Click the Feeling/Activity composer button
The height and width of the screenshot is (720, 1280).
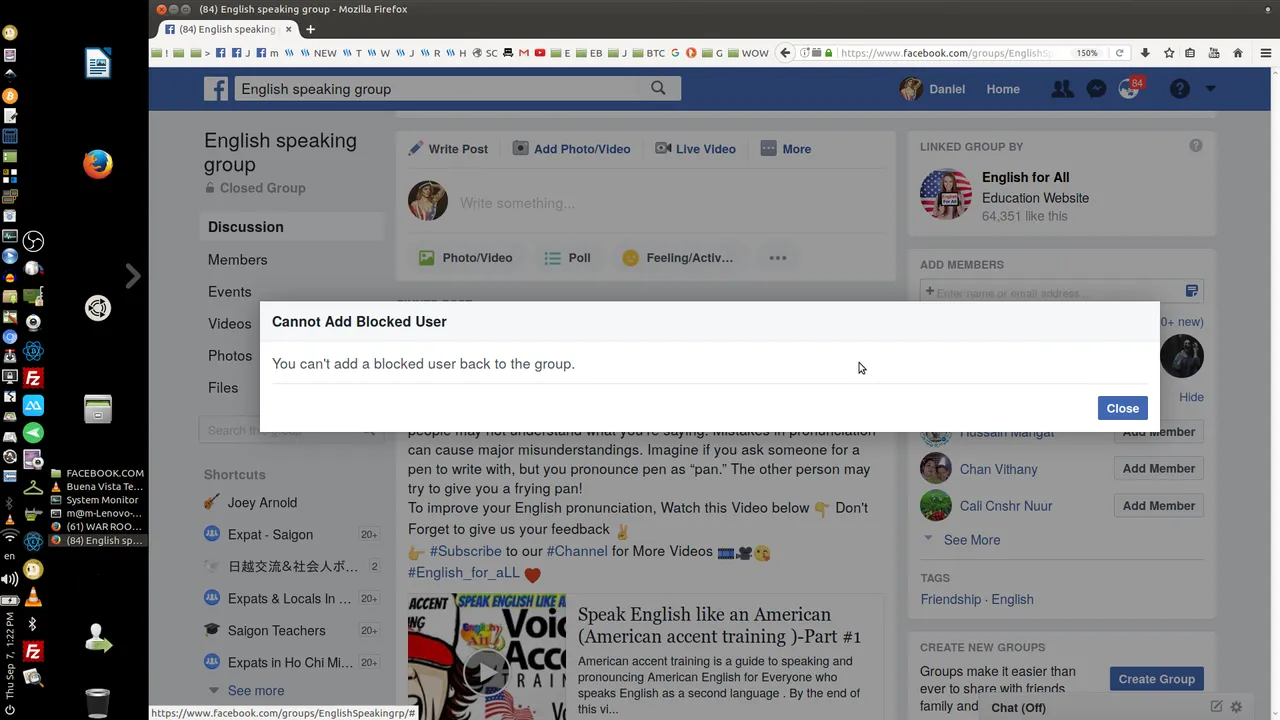[x=678, y=258]
